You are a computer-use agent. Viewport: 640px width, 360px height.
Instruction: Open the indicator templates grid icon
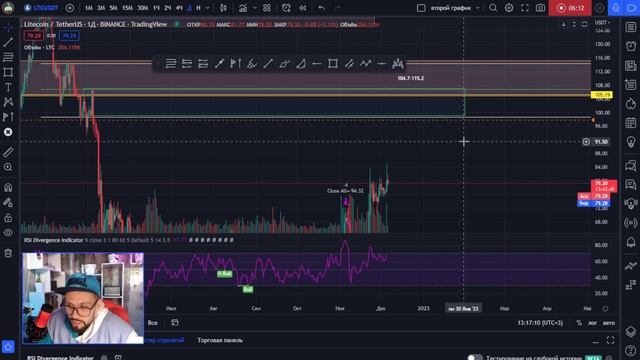[x=267, y=8]
